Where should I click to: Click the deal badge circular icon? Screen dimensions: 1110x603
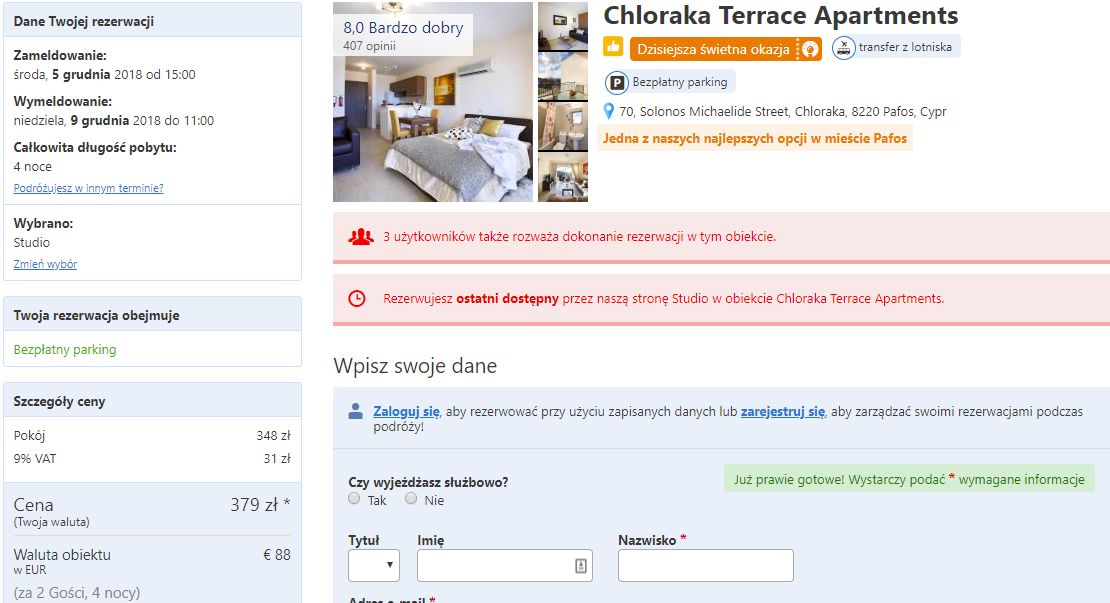coord(810,49)
